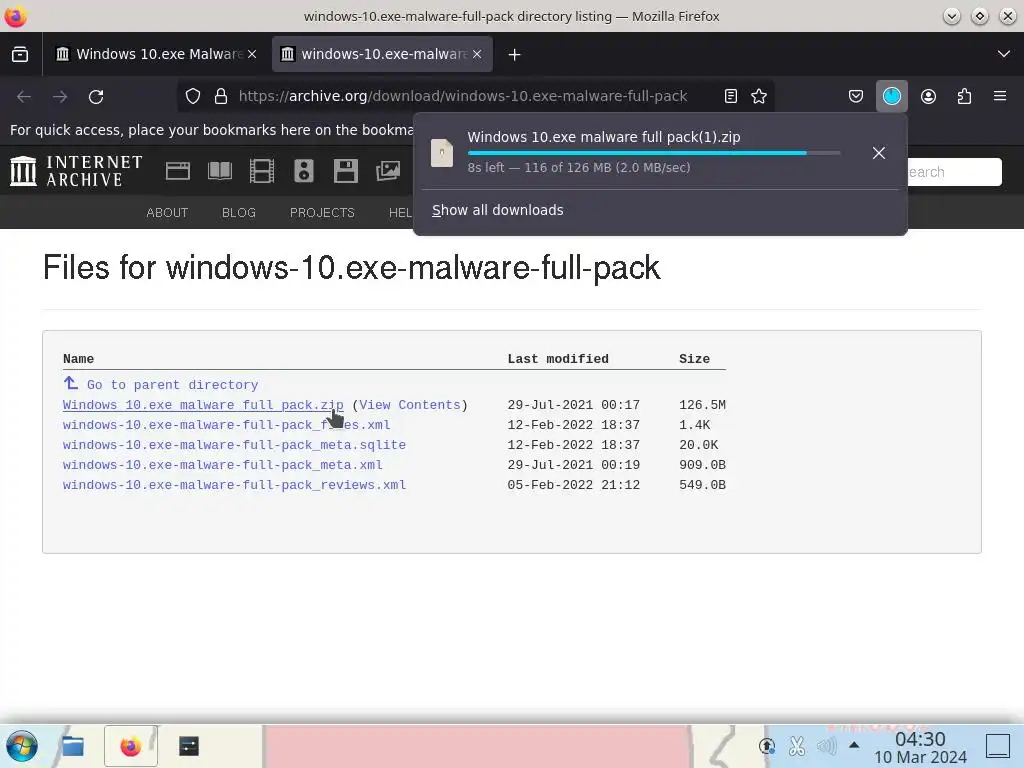Open ABOUT in the archive navigation
1024x768 pixels.
167,213
